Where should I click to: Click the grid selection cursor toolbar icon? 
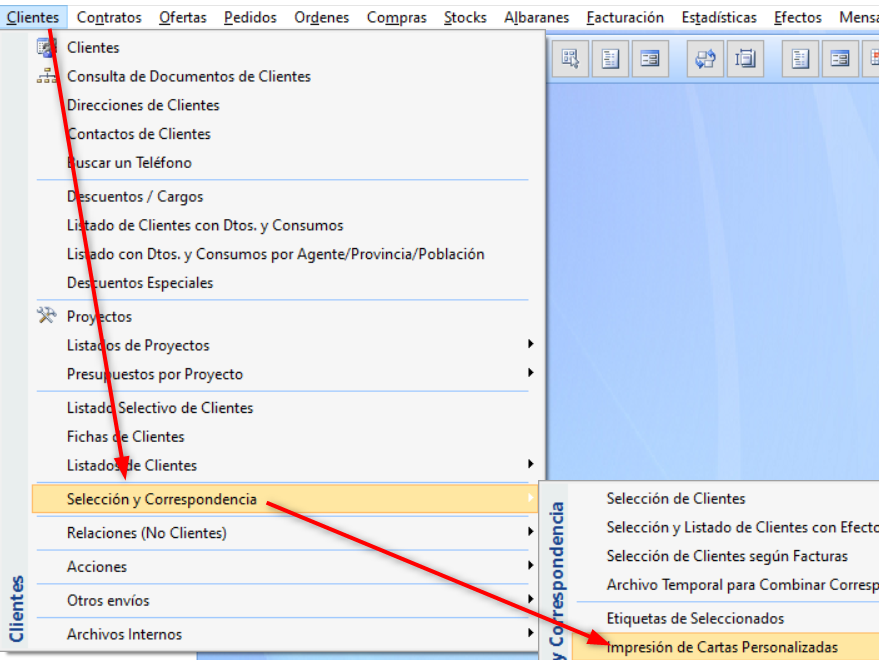click(x=571, y=58)
